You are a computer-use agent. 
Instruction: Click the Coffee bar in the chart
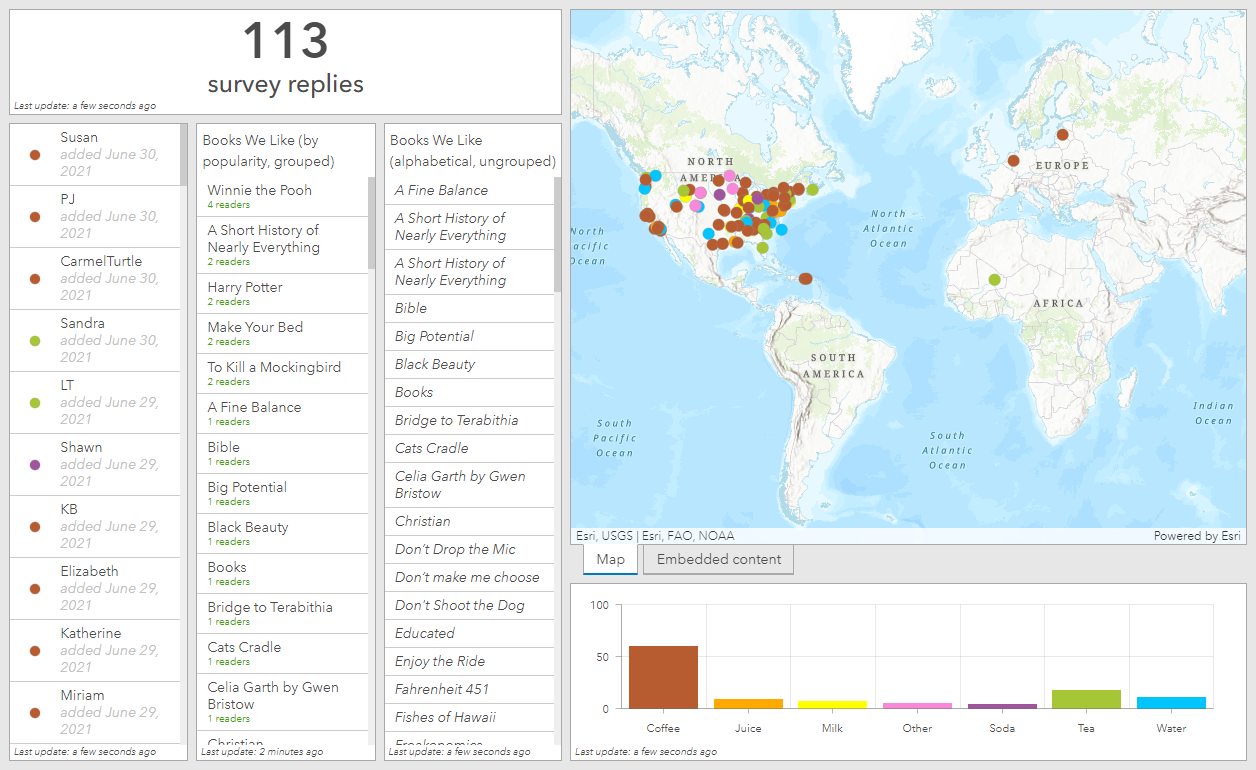[663, 677]
